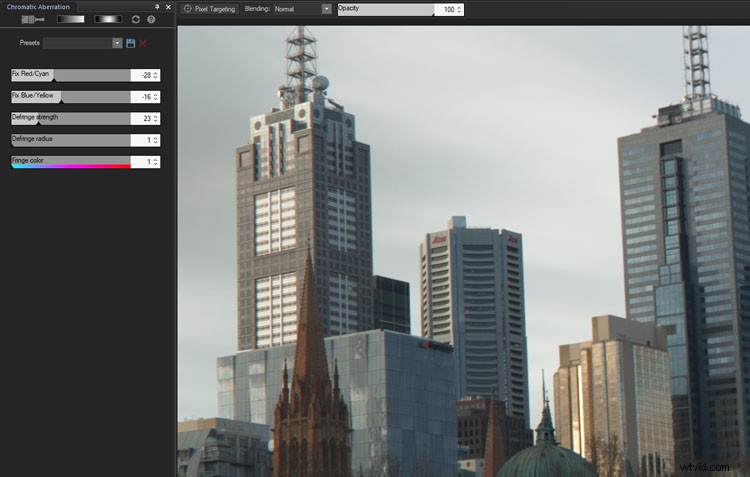Open the Presets dropdown
Image resolution: width=750 pixels, height=477 pixels.
[x=83, y=43]
